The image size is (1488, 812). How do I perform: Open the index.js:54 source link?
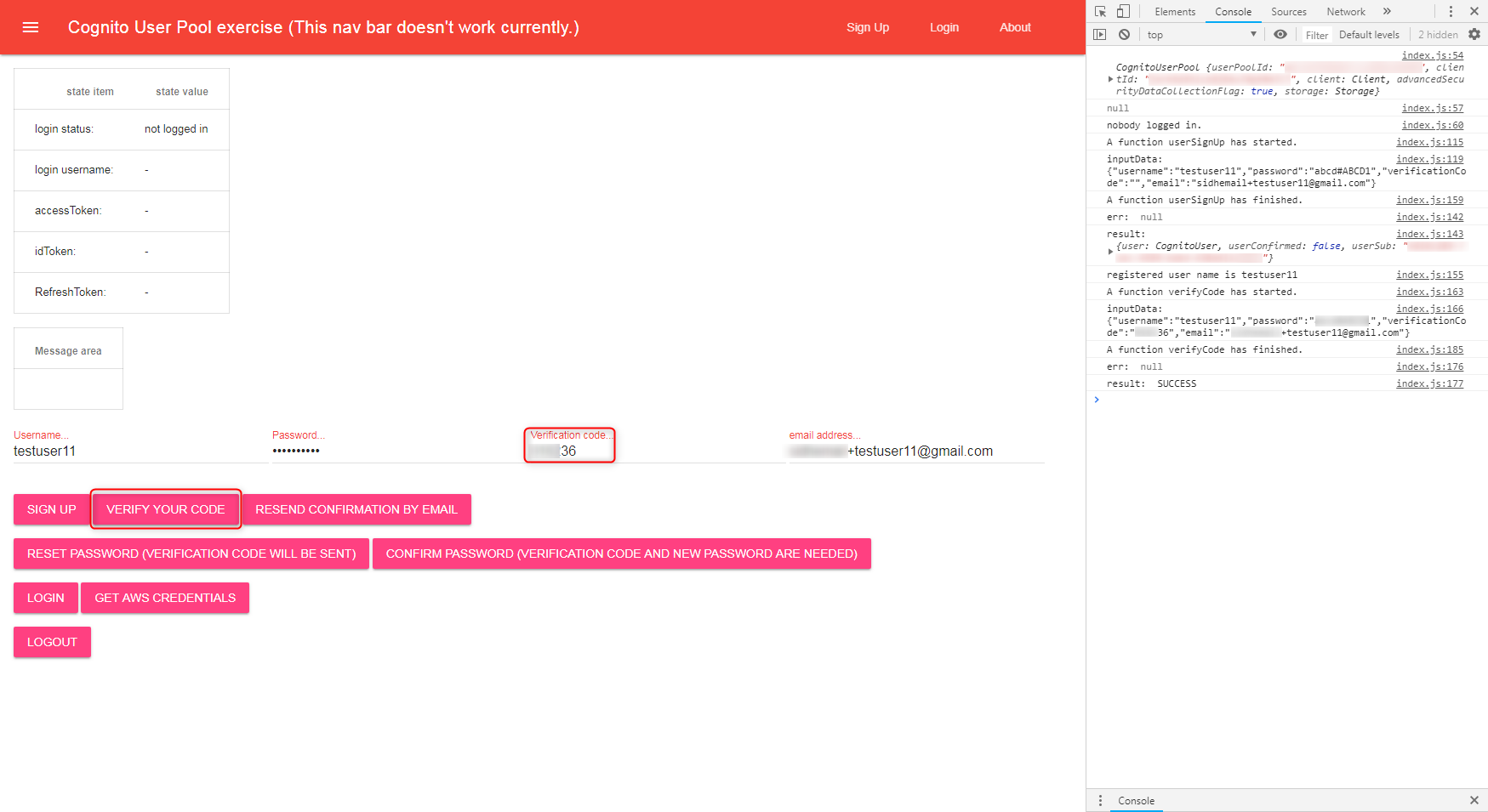coord(1433,54)
